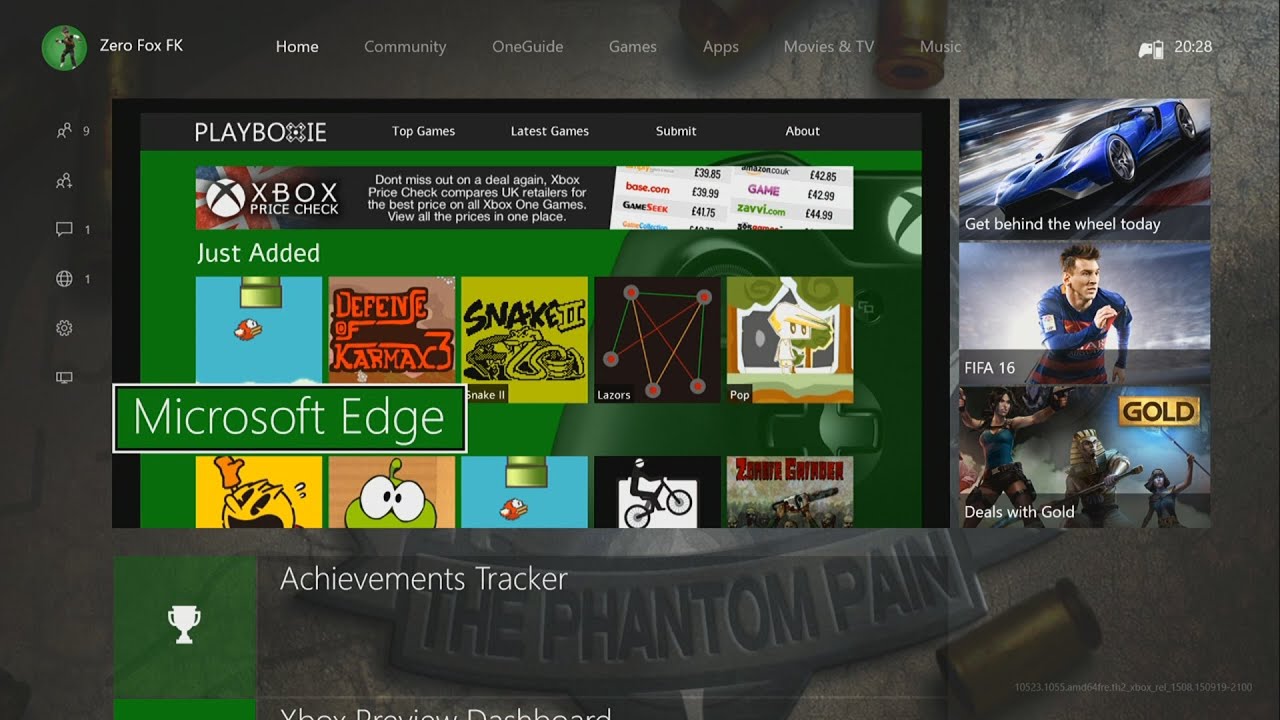This screenshot has width=1280, height=720.
Task: Open the Zero Fox FK profile avatar
Action: tap(64, 47)
